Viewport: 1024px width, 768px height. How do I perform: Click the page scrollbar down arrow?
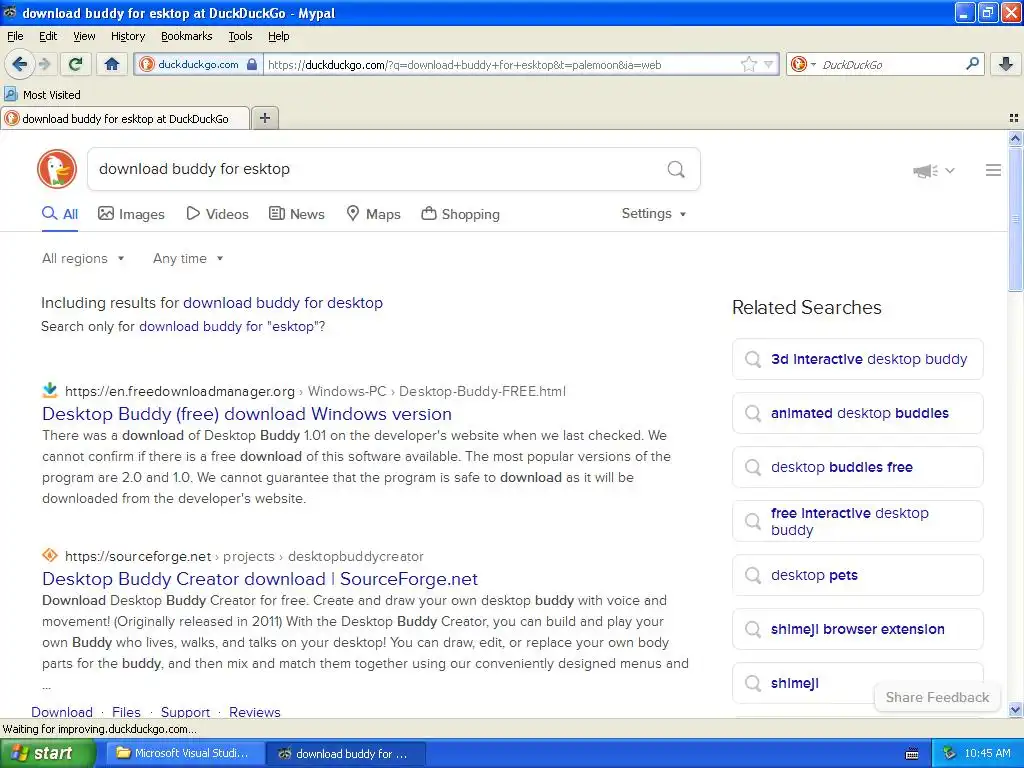tap(1015, 710)
